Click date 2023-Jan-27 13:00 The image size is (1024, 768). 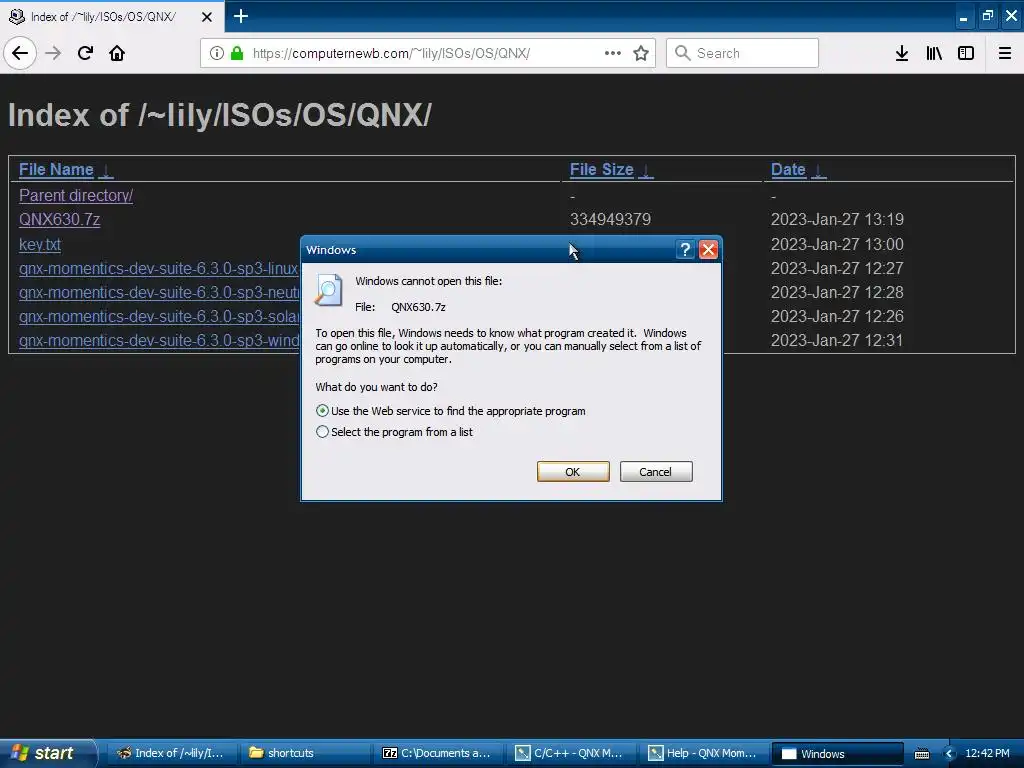point(837,244)
